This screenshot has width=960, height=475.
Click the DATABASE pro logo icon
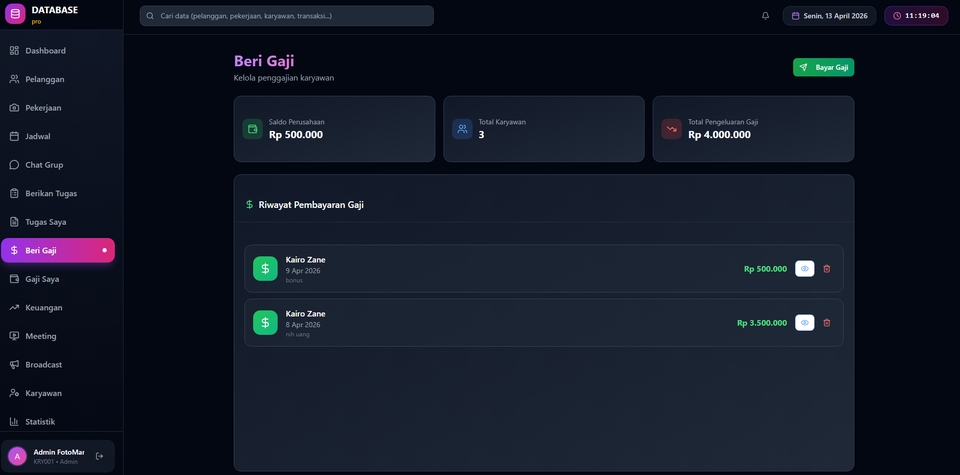[15, 13]
